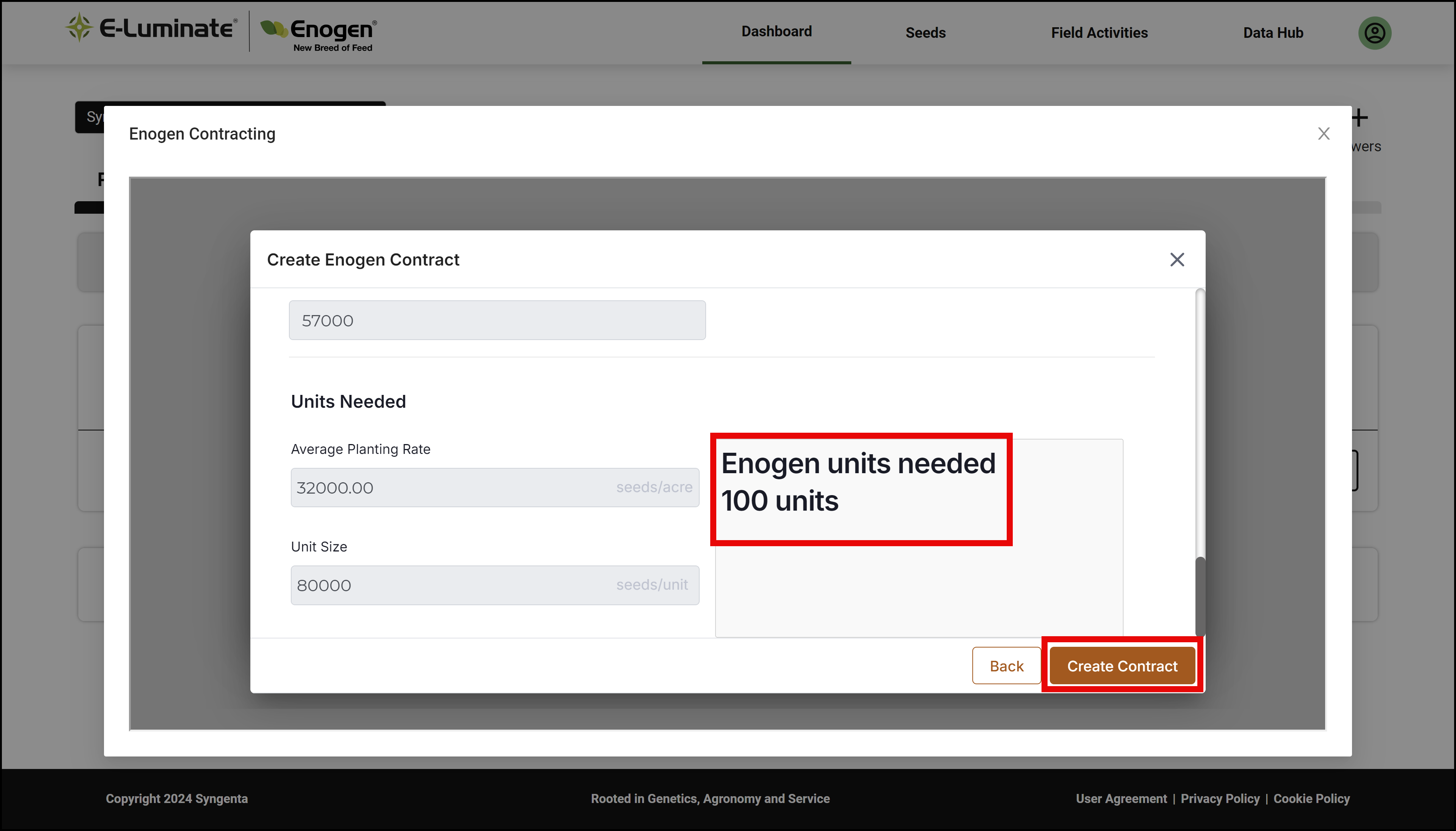The image size is (1456, 831).
Task: Open the Seeds menu item
Action: point(925,33)
